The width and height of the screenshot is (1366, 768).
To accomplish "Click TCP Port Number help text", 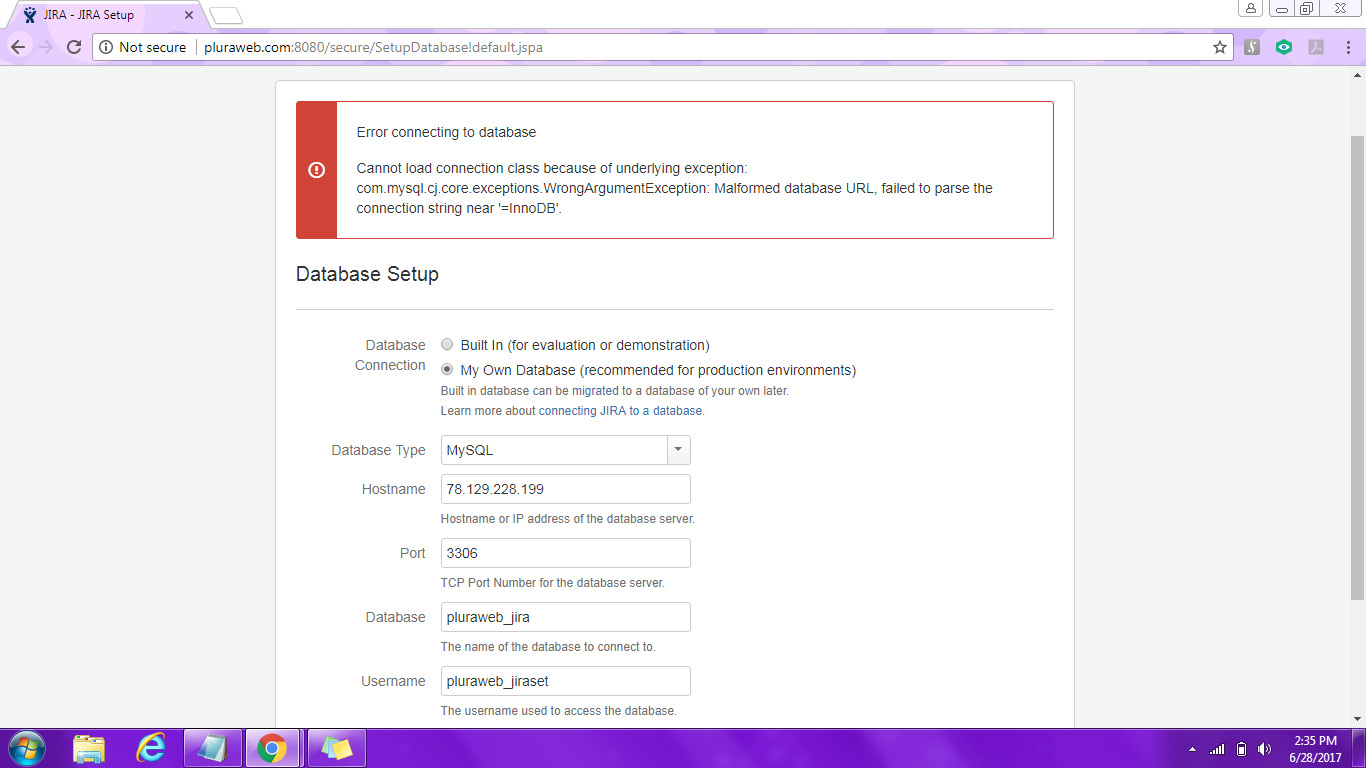I will point(553,583).
